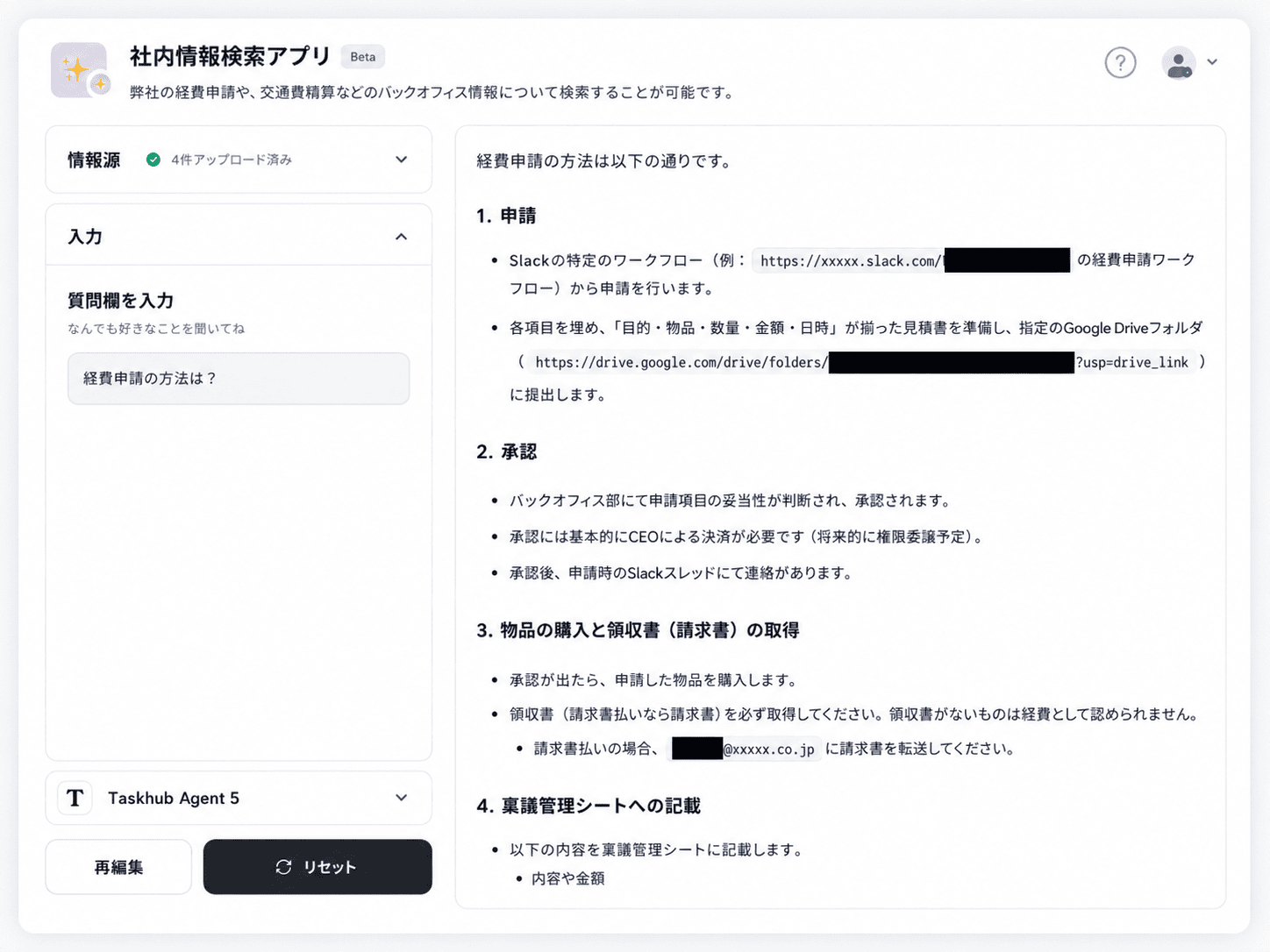Open the help question mark icon
1270x952 pixels.
point(1120,62)
